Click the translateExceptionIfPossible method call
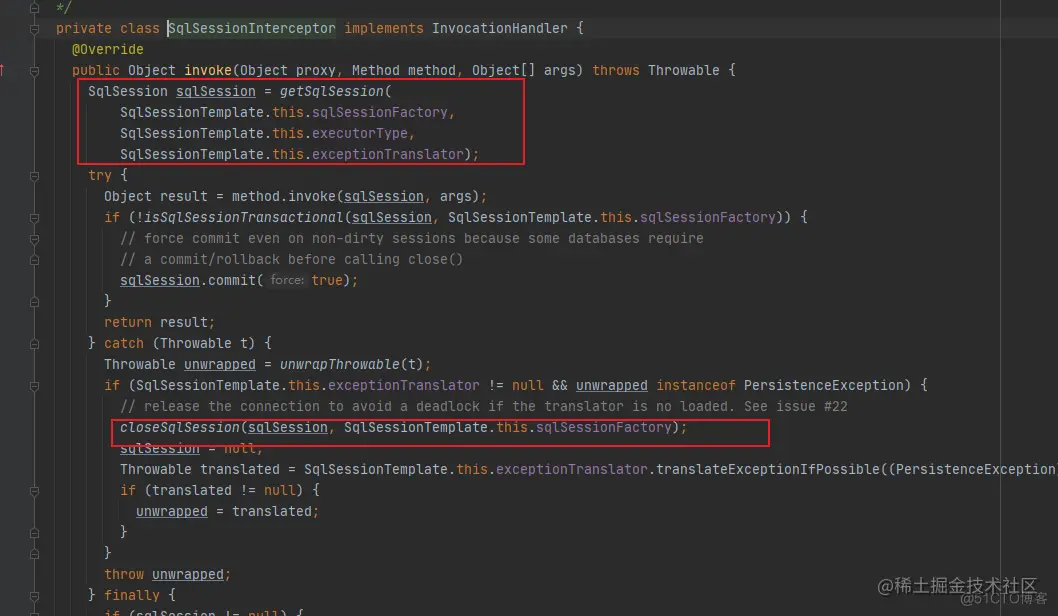1058x616 pixels. pos(768,469)
